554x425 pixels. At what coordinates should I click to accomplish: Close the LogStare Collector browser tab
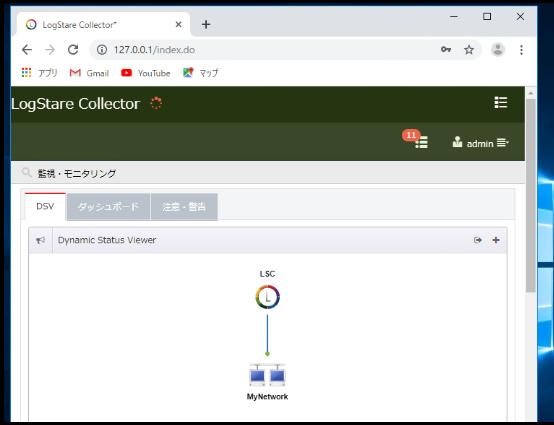tap(178, 24)
